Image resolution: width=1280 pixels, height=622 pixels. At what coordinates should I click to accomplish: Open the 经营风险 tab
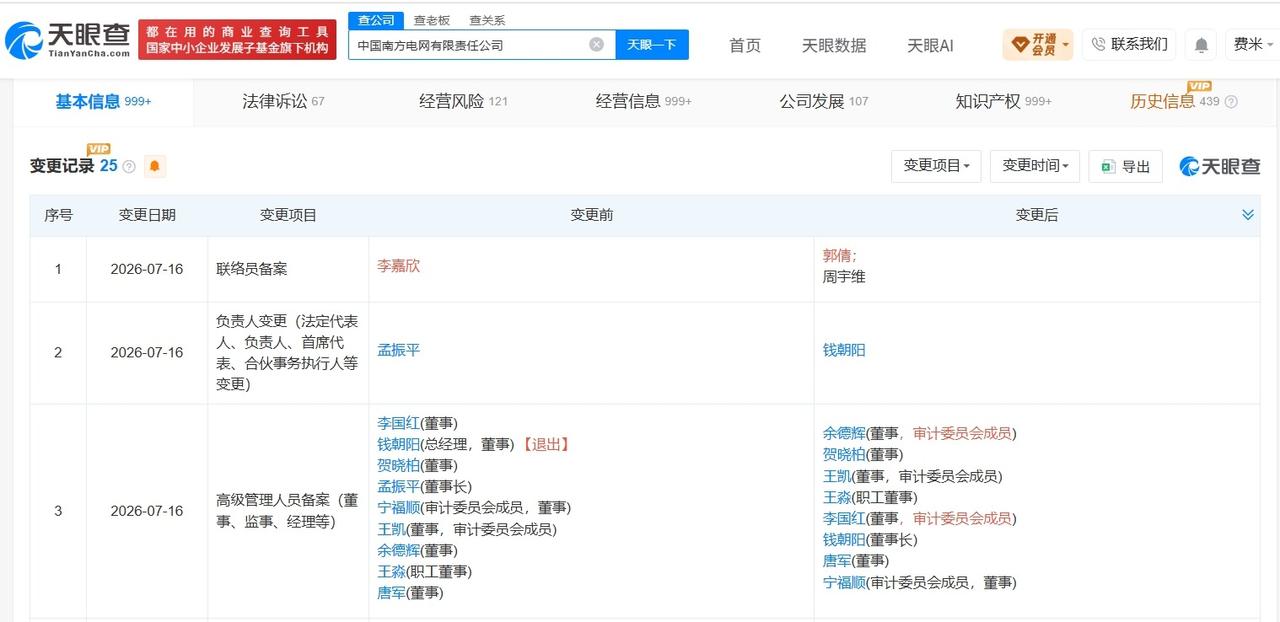point(463,101)
